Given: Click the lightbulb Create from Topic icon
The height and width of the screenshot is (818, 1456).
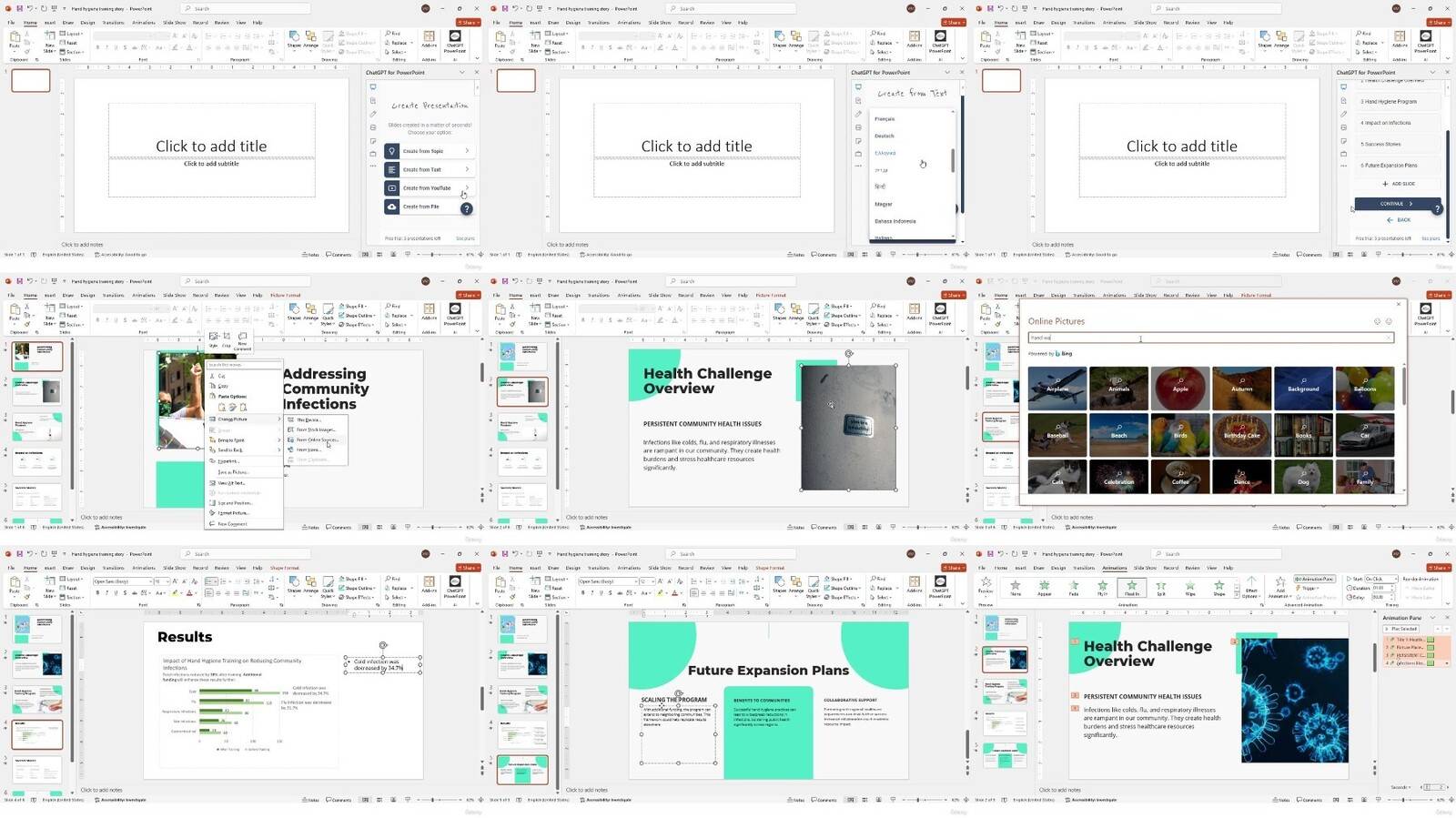Looking at the screenshot, I should (391, 151).
